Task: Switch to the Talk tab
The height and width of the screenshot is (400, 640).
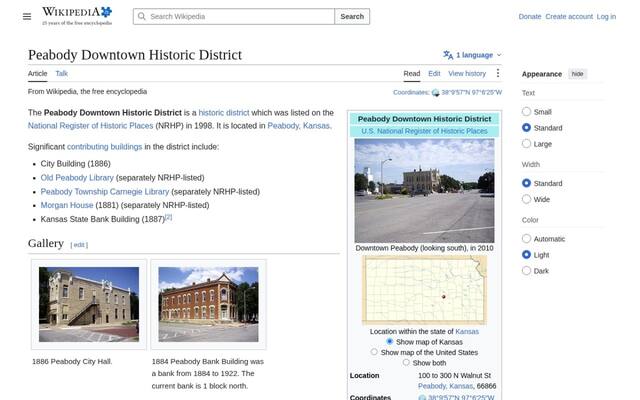Action: point(62,73)
